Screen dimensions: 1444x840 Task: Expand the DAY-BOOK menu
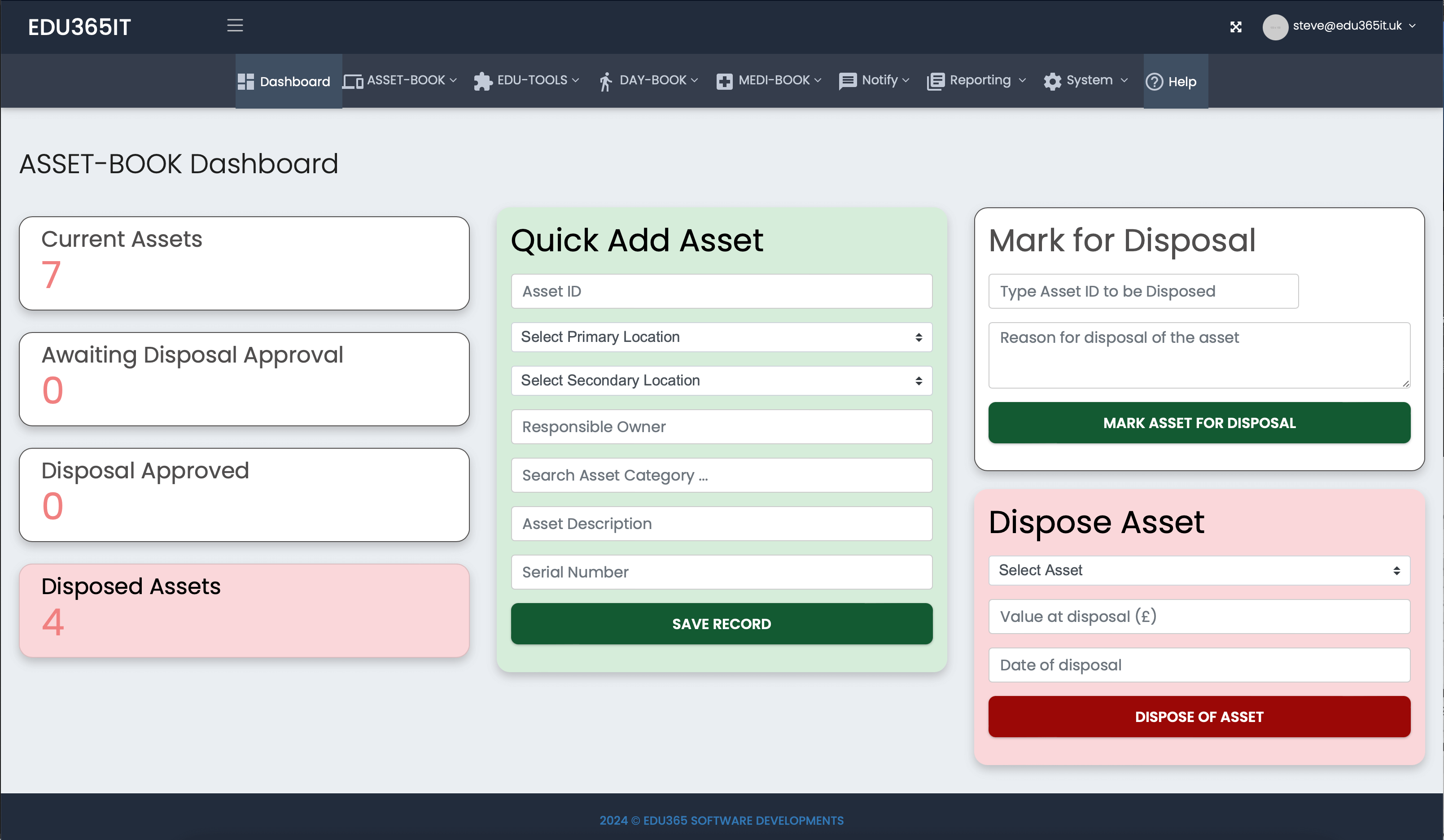[x=648, y=81]
